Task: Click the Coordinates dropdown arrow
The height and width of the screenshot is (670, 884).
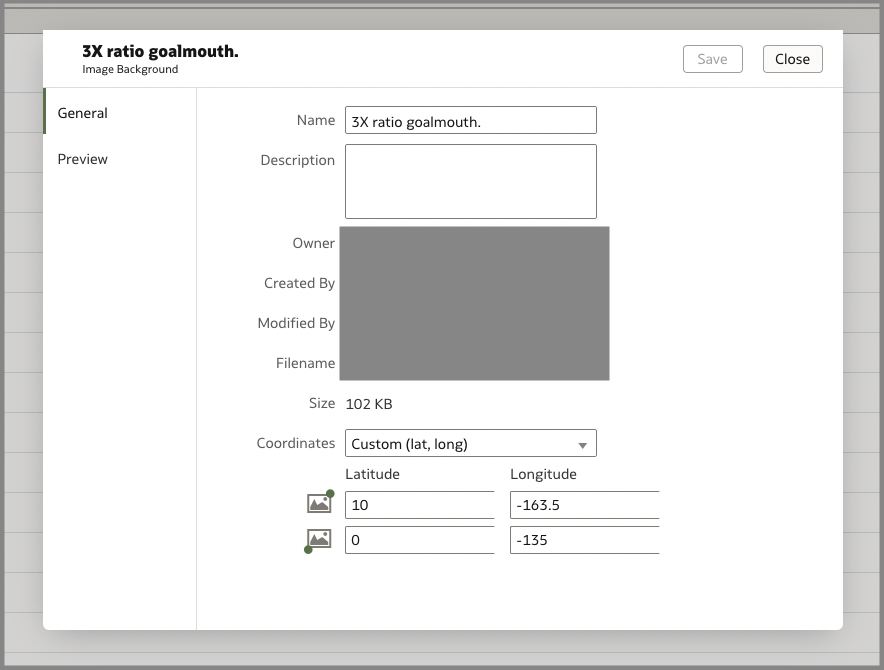Action: coord(583,443)
